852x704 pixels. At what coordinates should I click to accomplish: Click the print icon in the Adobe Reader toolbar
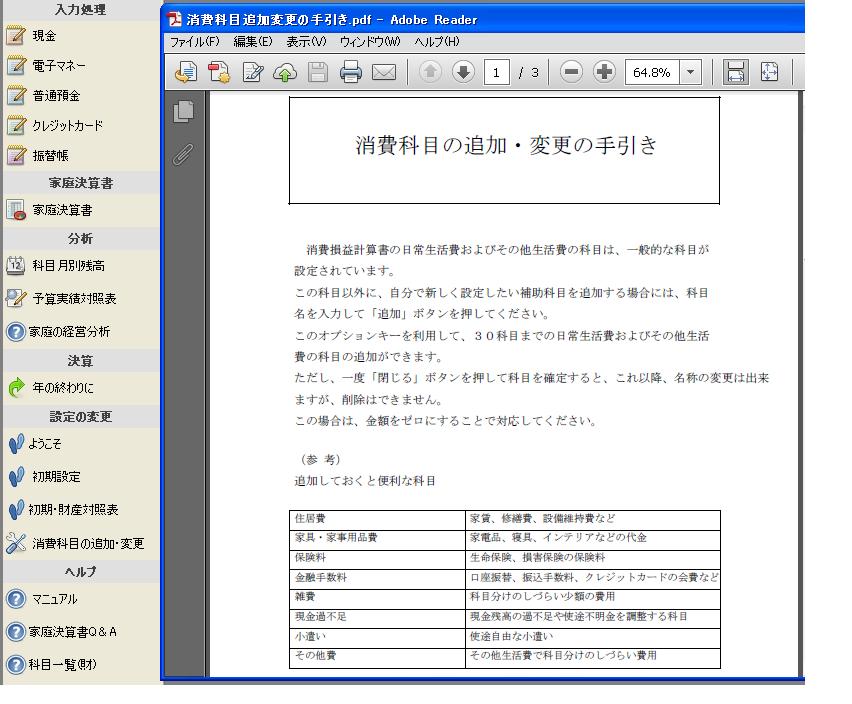tap(350, 72)
